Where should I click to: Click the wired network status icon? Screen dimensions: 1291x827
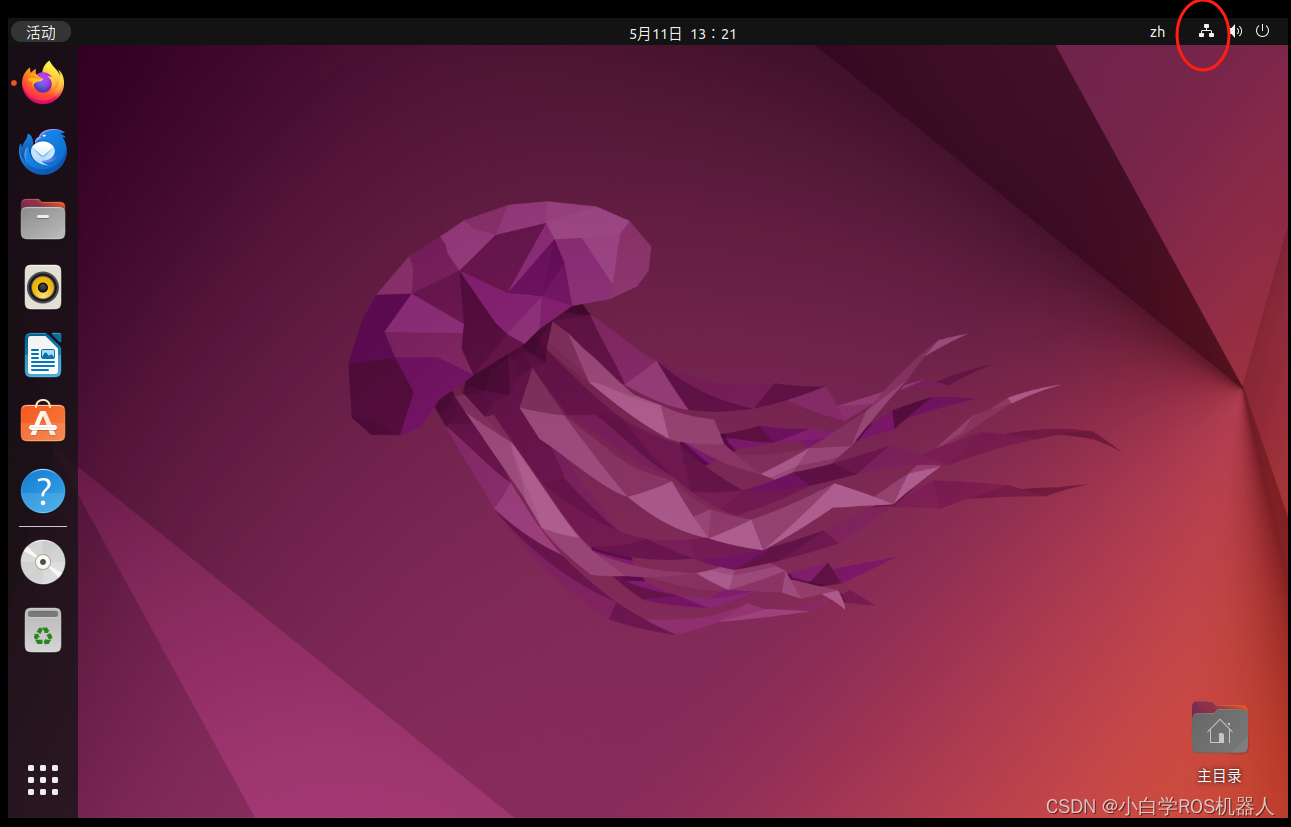(x=1206, y=31)
